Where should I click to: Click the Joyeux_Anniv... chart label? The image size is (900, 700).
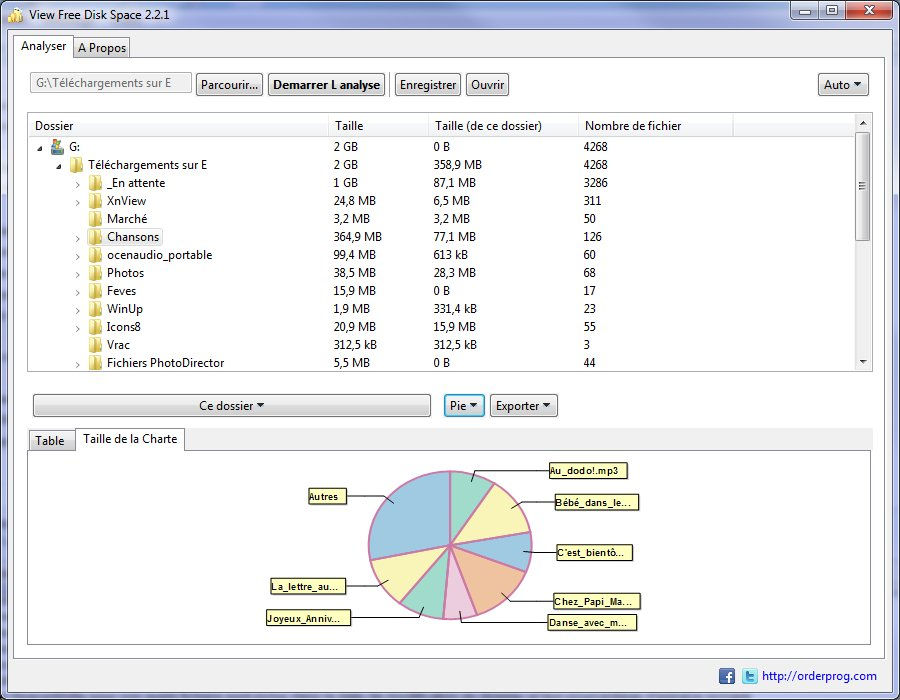pos(308,618)
